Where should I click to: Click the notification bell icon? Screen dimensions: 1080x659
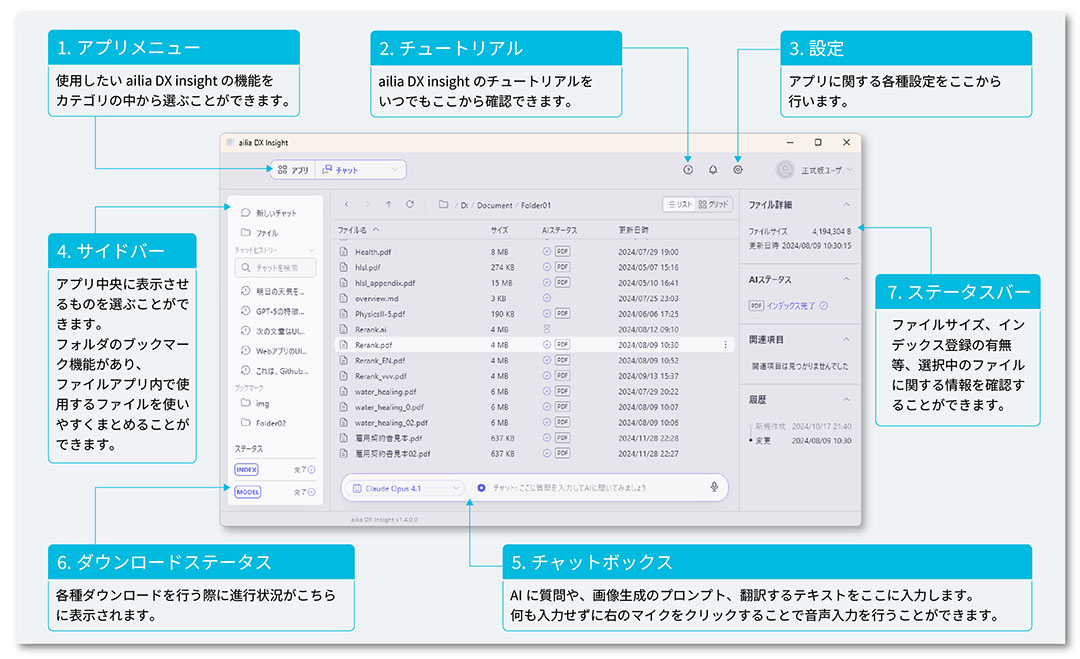click(x=713, y=170)
